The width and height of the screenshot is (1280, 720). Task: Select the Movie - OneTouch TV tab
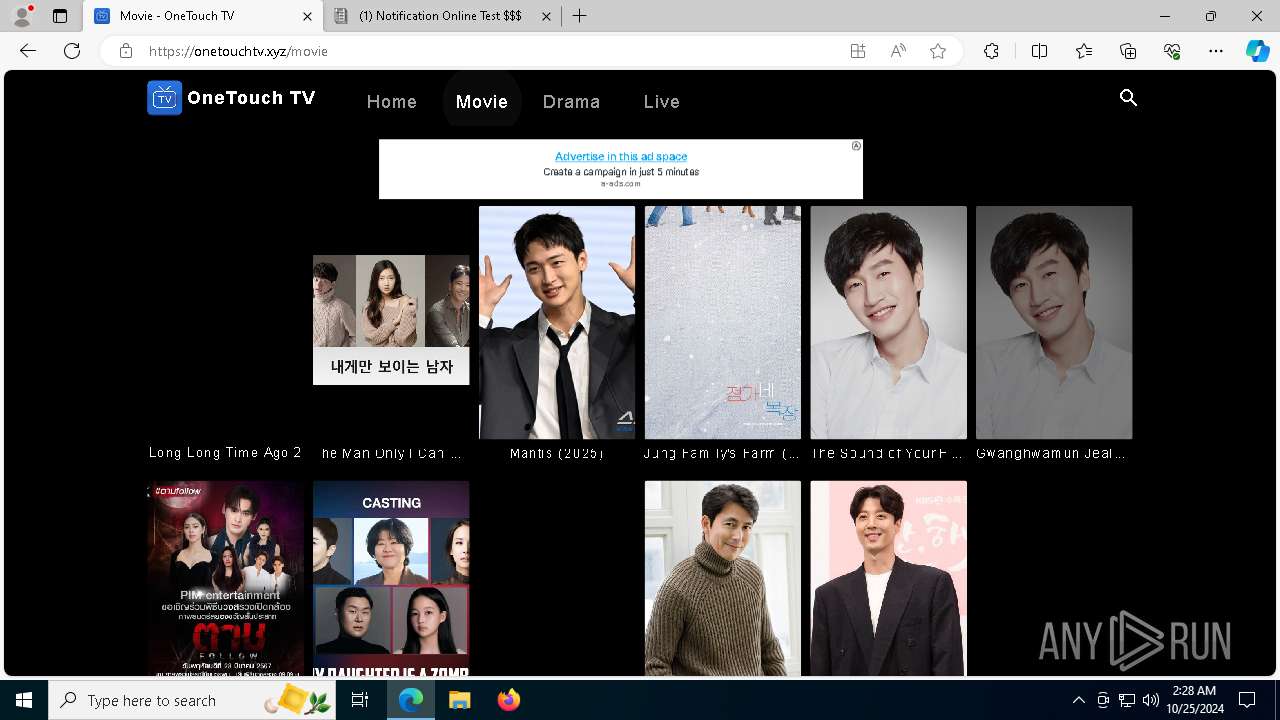pos(203,16)
